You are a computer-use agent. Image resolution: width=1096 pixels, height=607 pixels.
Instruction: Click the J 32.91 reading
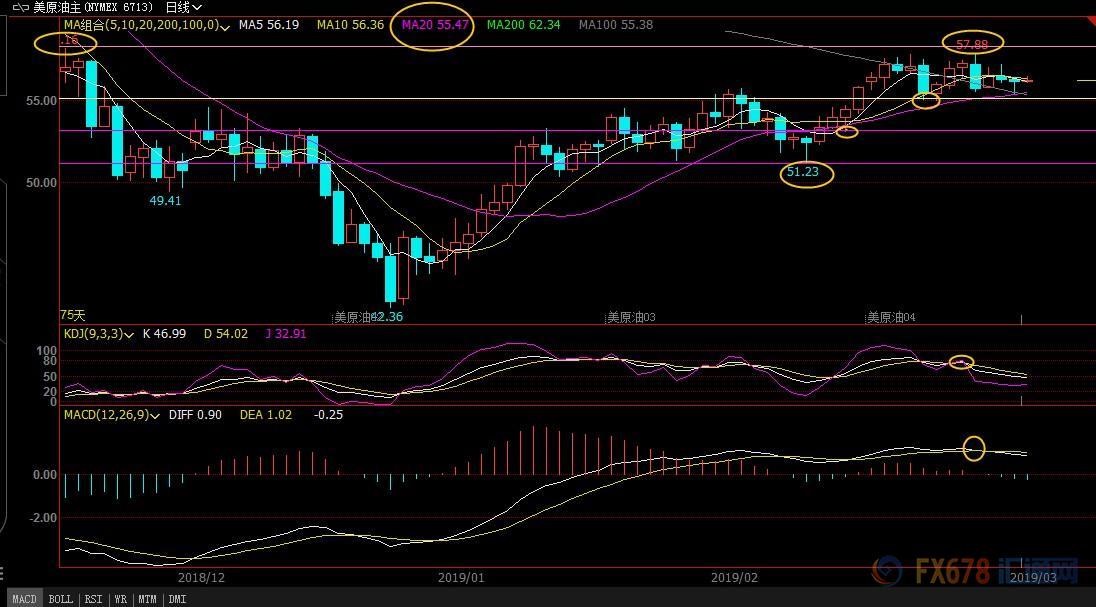(x=286, y=334)
